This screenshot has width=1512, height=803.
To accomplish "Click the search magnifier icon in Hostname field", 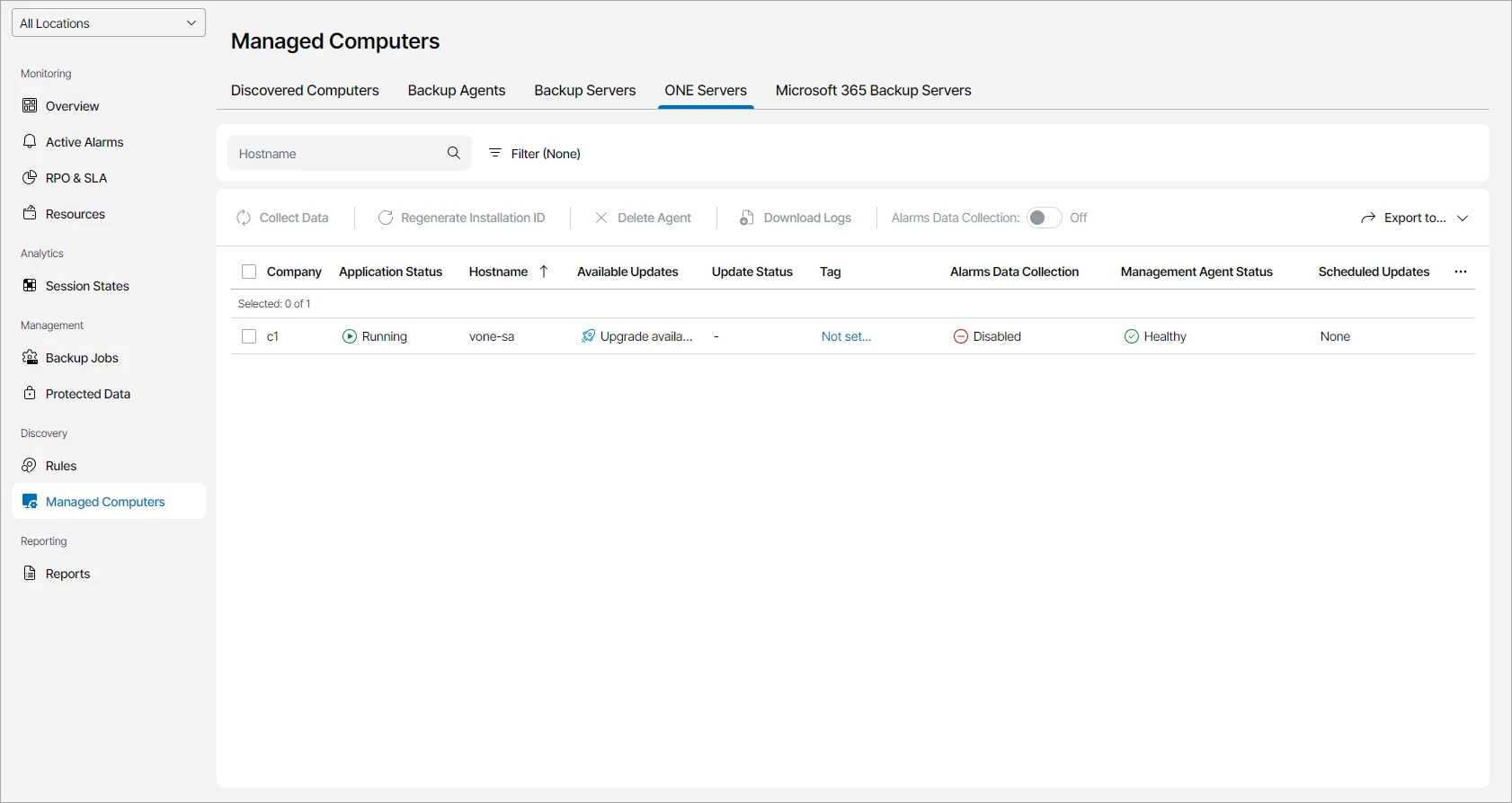I will pyautogui.click(x=454, y=153).
